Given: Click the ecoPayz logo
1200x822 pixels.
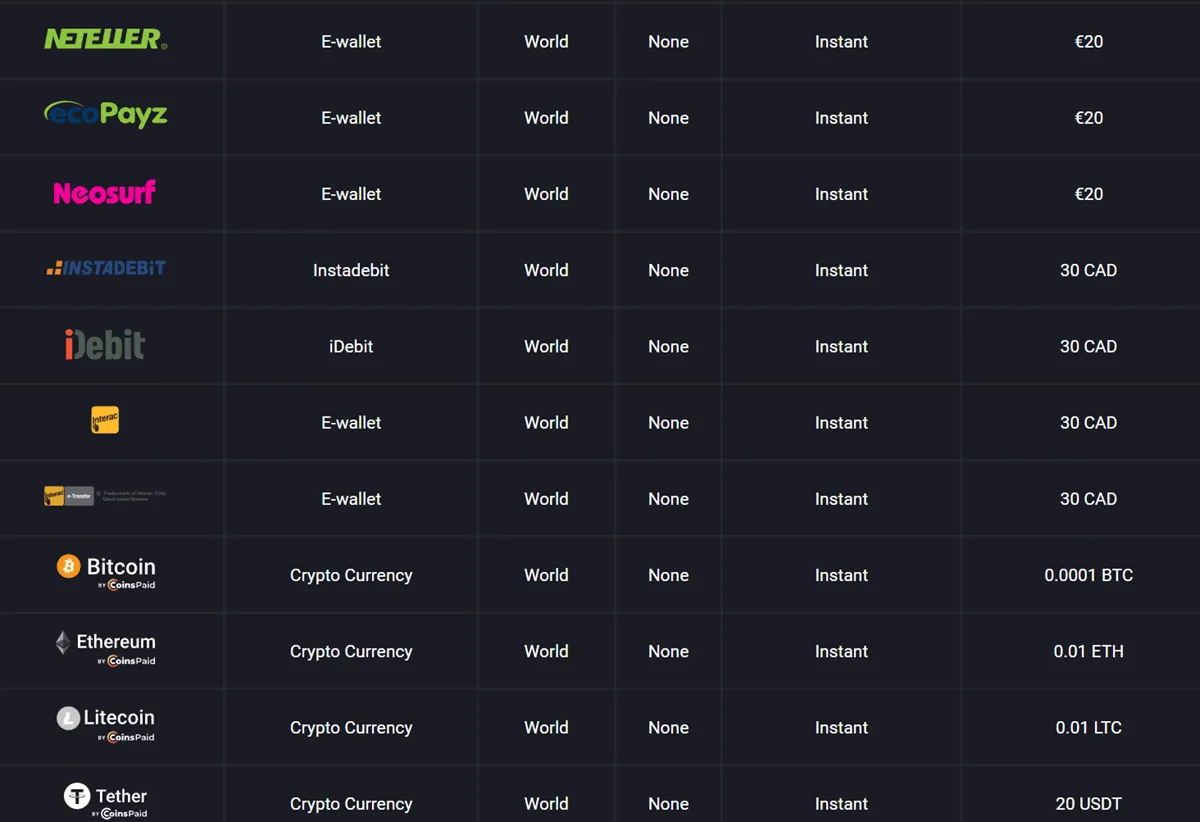Looking at the screenshot, I should [x=105, y=115].
